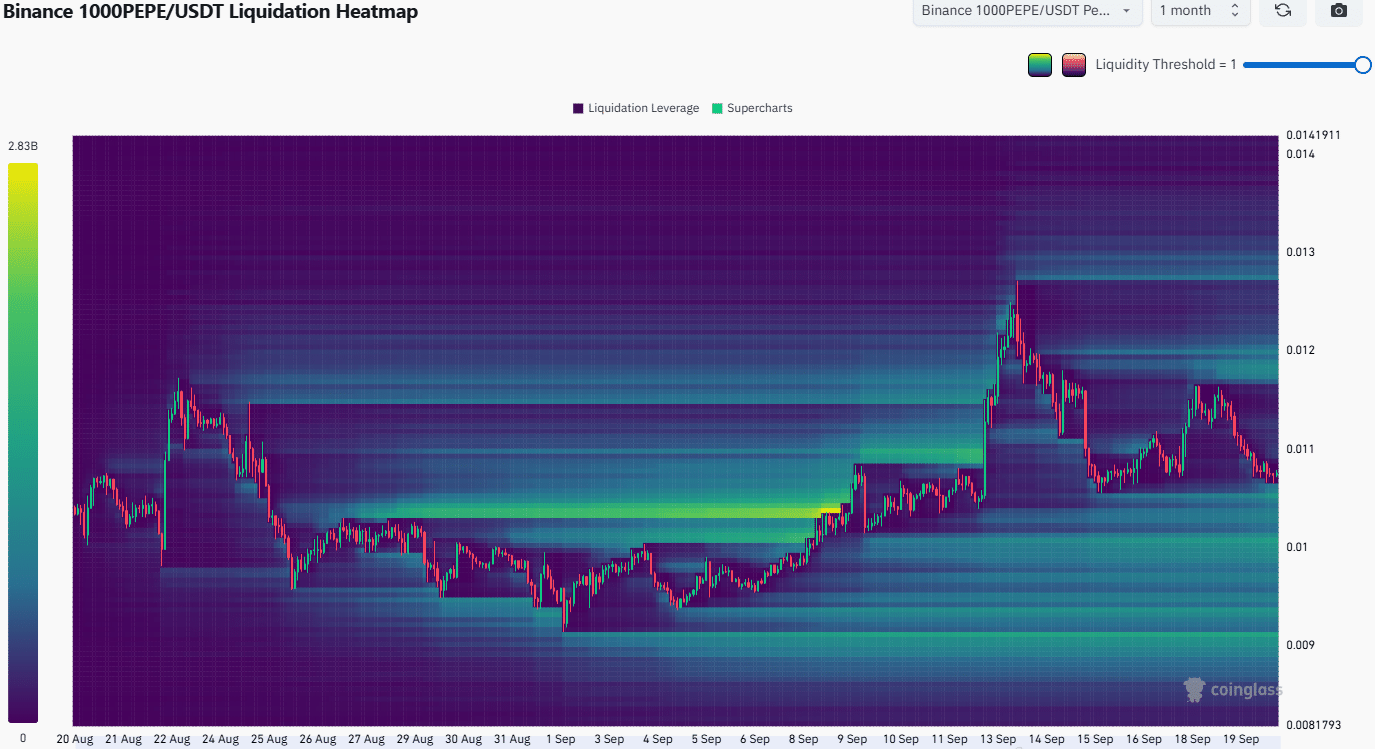This screenshot has width=1375, height=749.
Task: Open the Binance 1000PEPE/USDT pair dropdown
Action: (1027, 11)
